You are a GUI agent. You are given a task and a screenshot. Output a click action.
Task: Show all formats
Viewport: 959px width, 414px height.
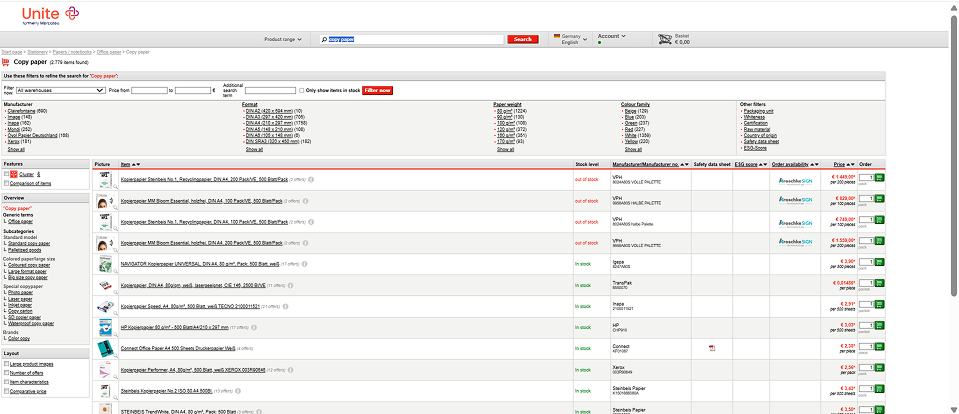click(254, 149)
